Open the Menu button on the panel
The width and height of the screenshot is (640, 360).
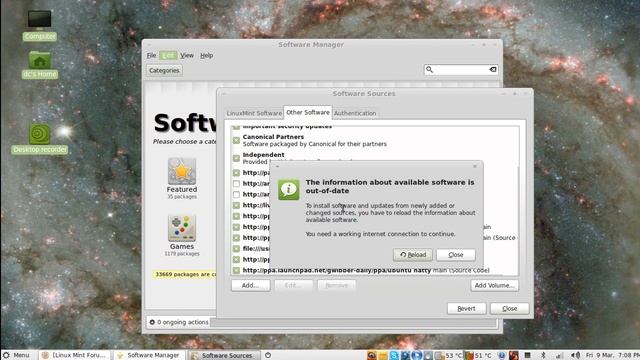click(x=16, y=355)
